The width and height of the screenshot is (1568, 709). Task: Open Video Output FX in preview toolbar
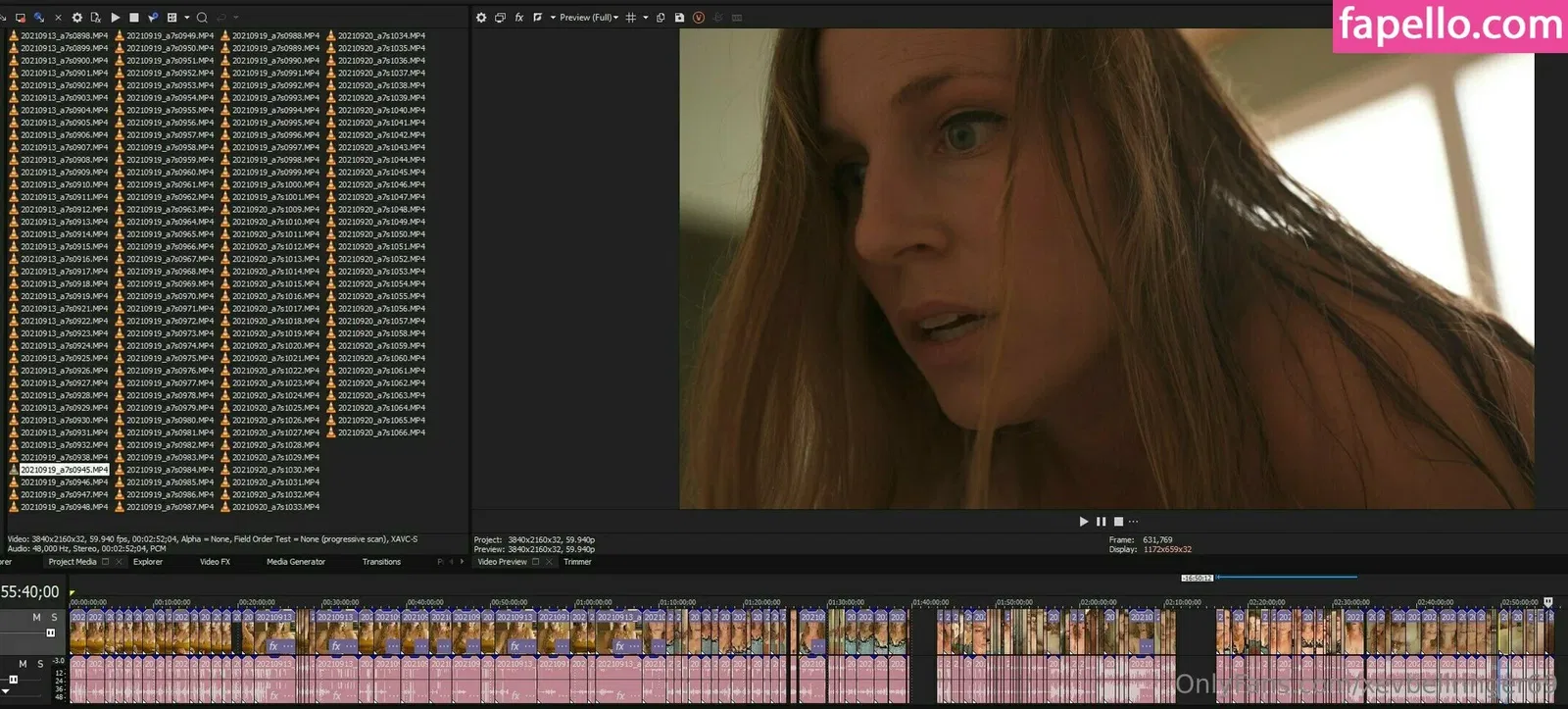(518, 18)
